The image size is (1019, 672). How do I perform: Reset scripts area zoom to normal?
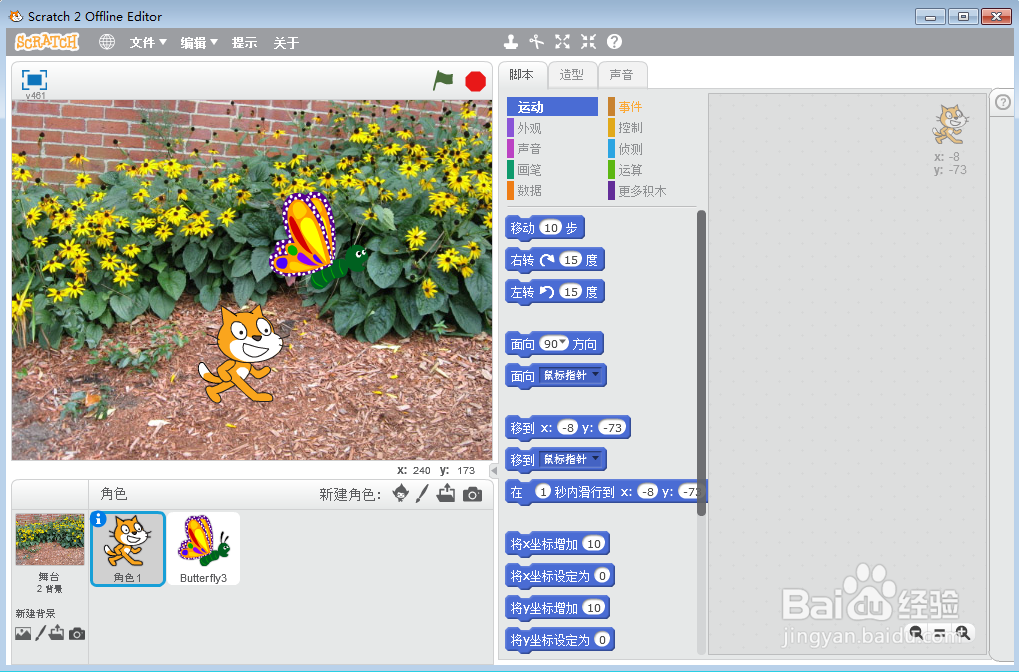(x=940, y=633)
